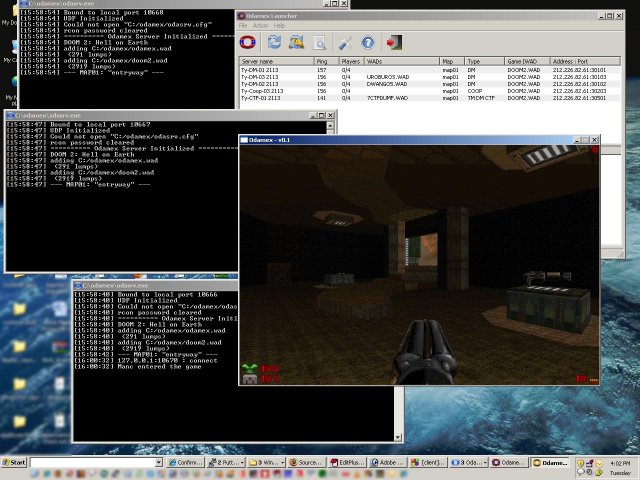Sort by Players column header

pos(351,61)
